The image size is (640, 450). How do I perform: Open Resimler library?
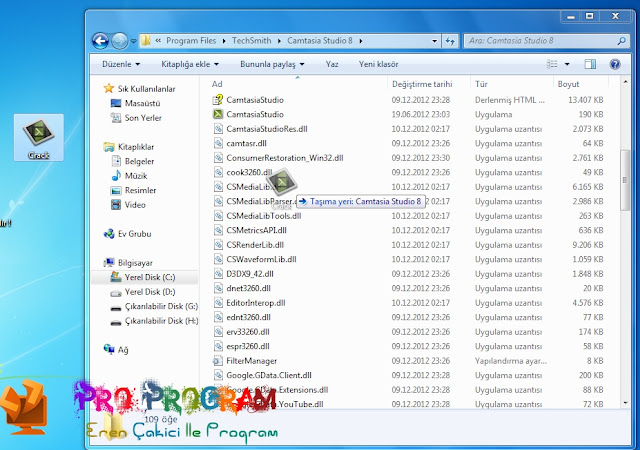133,190
